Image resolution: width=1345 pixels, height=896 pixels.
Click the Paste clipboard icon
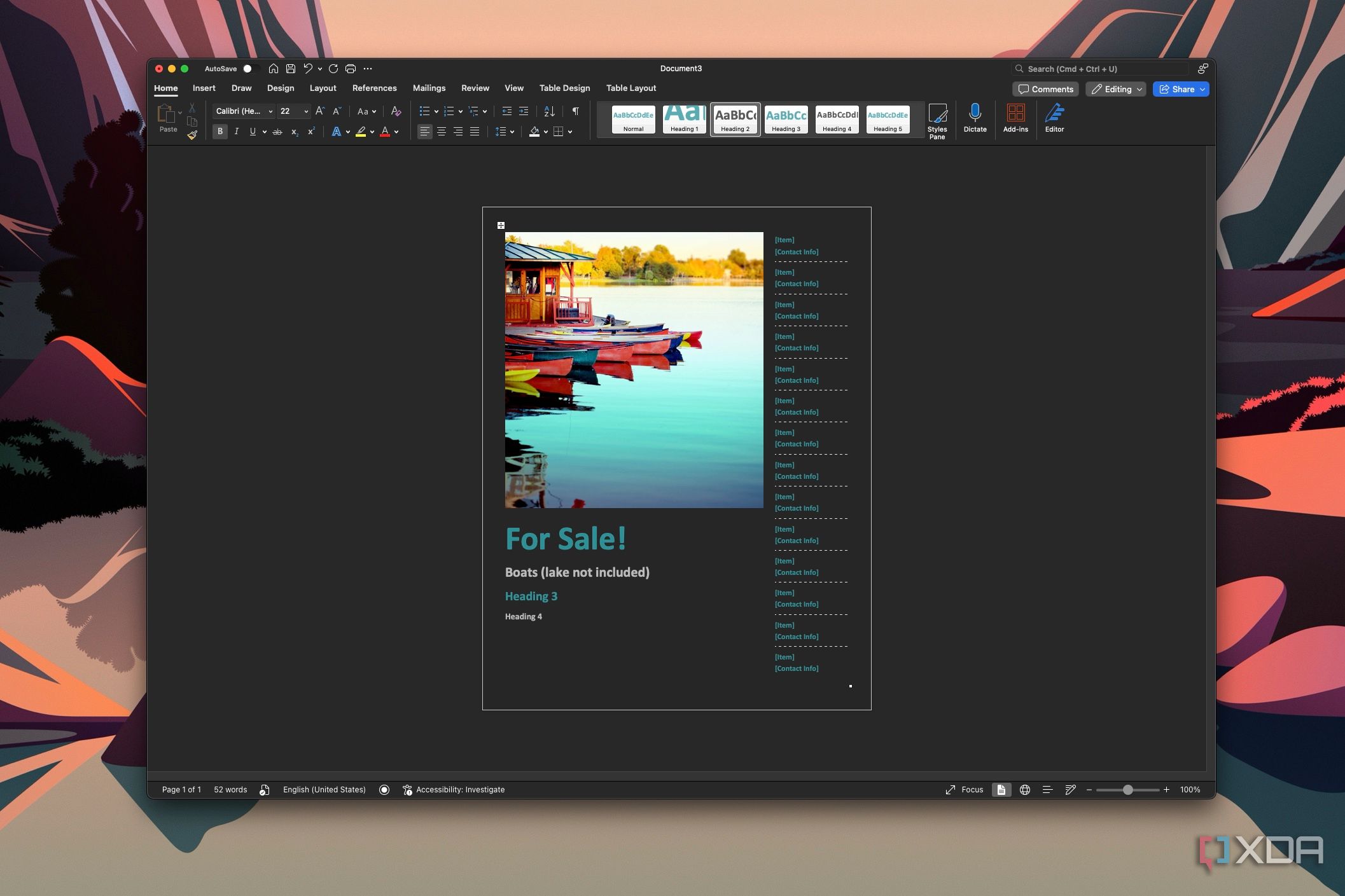pos(167,114)
